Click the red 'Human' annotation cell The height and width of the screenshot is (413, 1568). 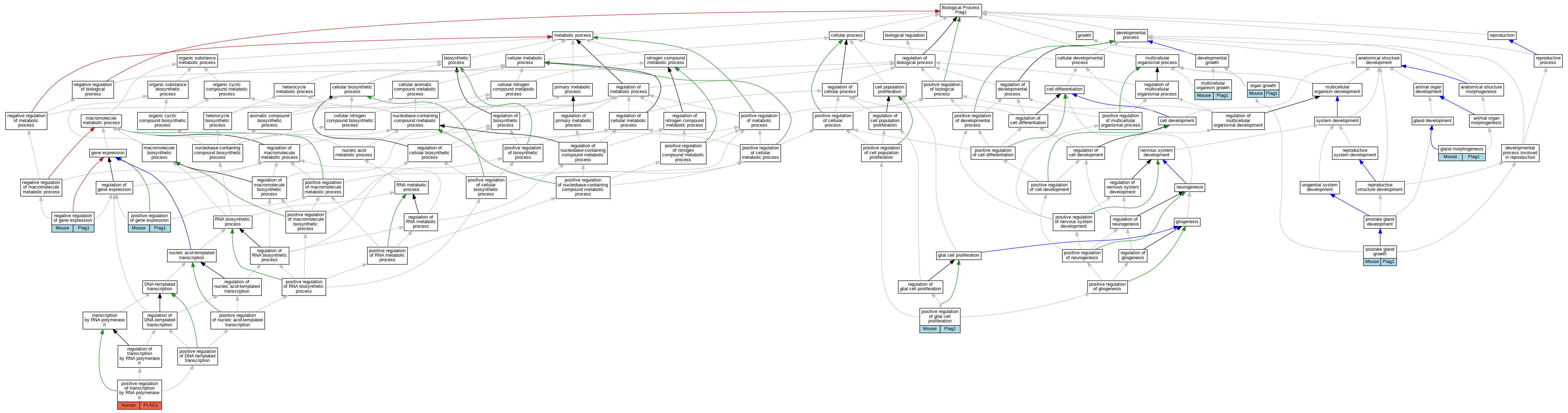128,406
